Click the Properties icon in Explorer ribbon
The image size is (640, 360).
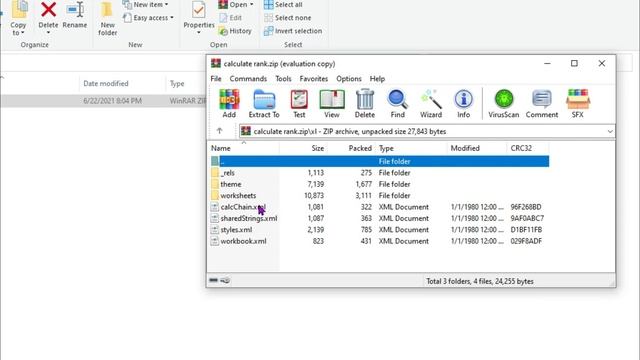[x=199, y=10]
